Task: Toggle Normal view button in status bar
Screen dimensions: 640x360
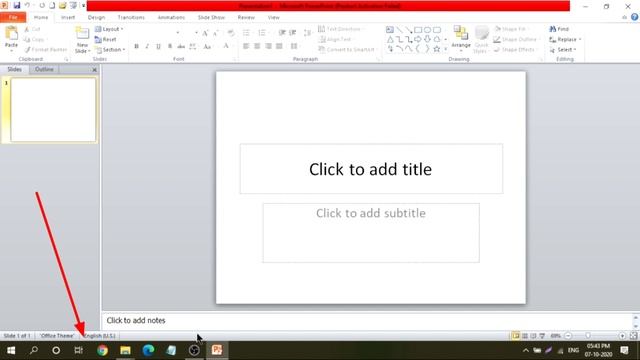Action: [x=516, y=336]
